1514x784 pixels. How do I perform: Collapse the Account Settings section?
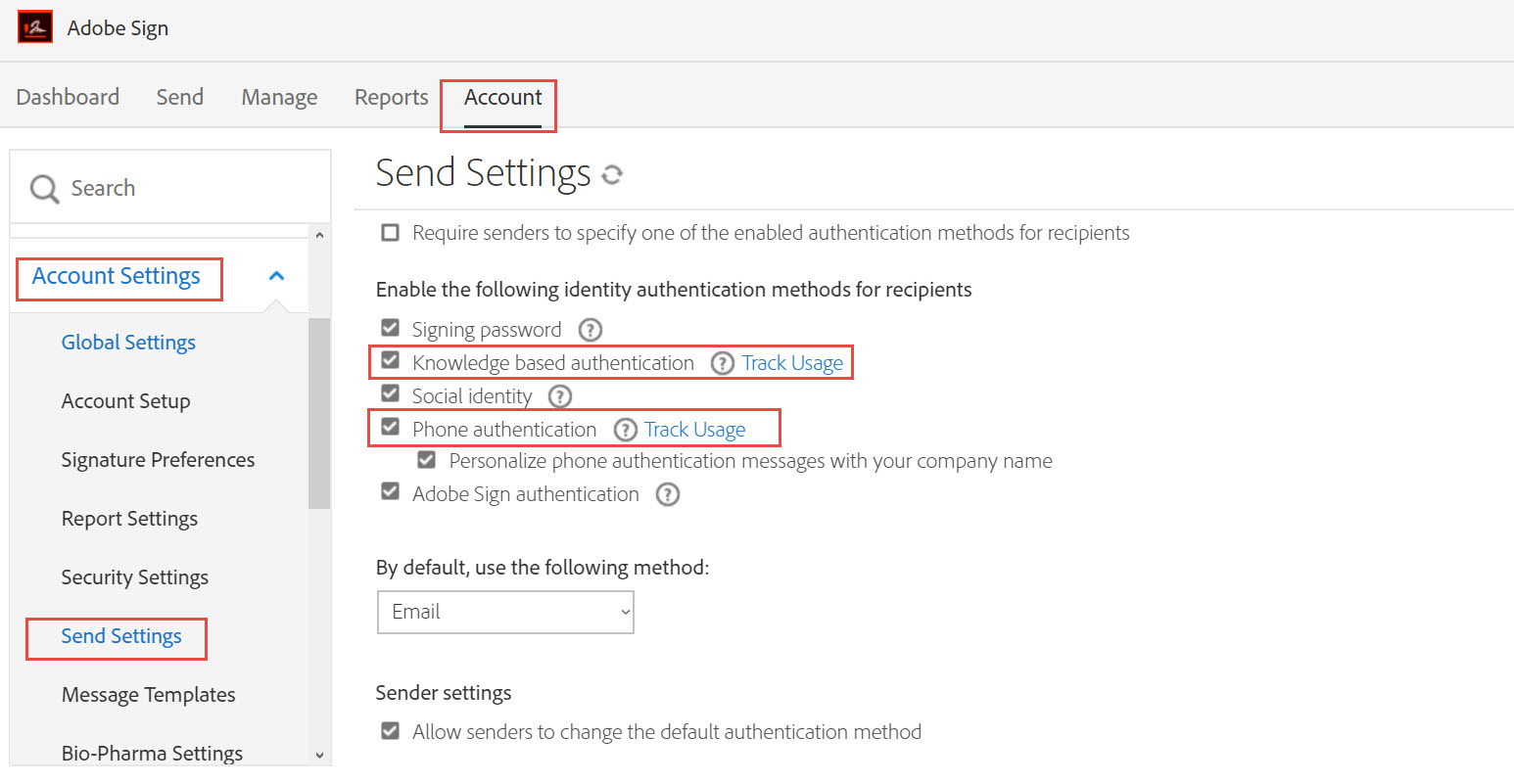tap(276, 275)
